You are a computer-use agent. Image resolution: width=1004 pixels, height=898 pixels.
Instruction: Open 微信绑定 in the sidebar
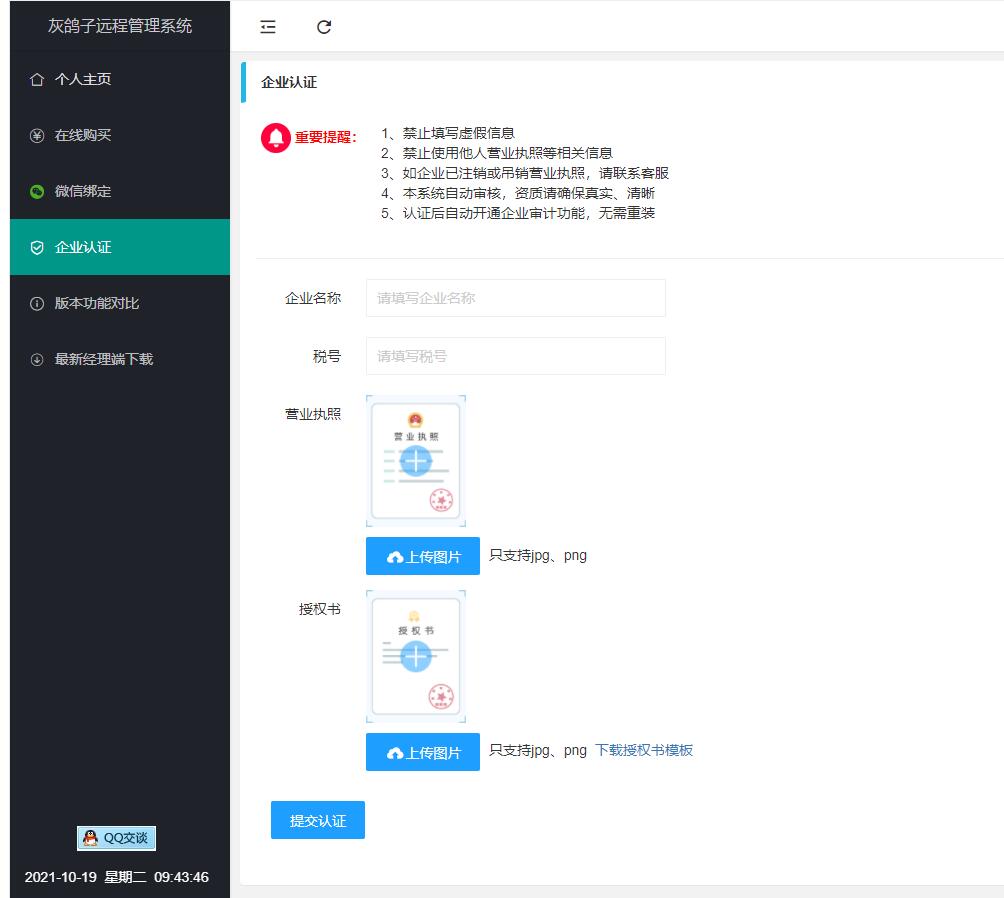(x=83, y=191)
